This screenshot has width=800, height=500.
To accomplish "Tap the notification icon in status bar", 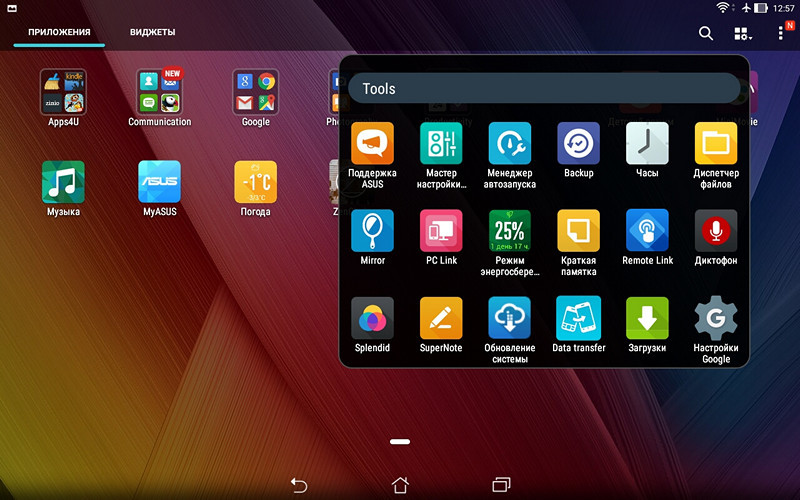I will 11,8.
